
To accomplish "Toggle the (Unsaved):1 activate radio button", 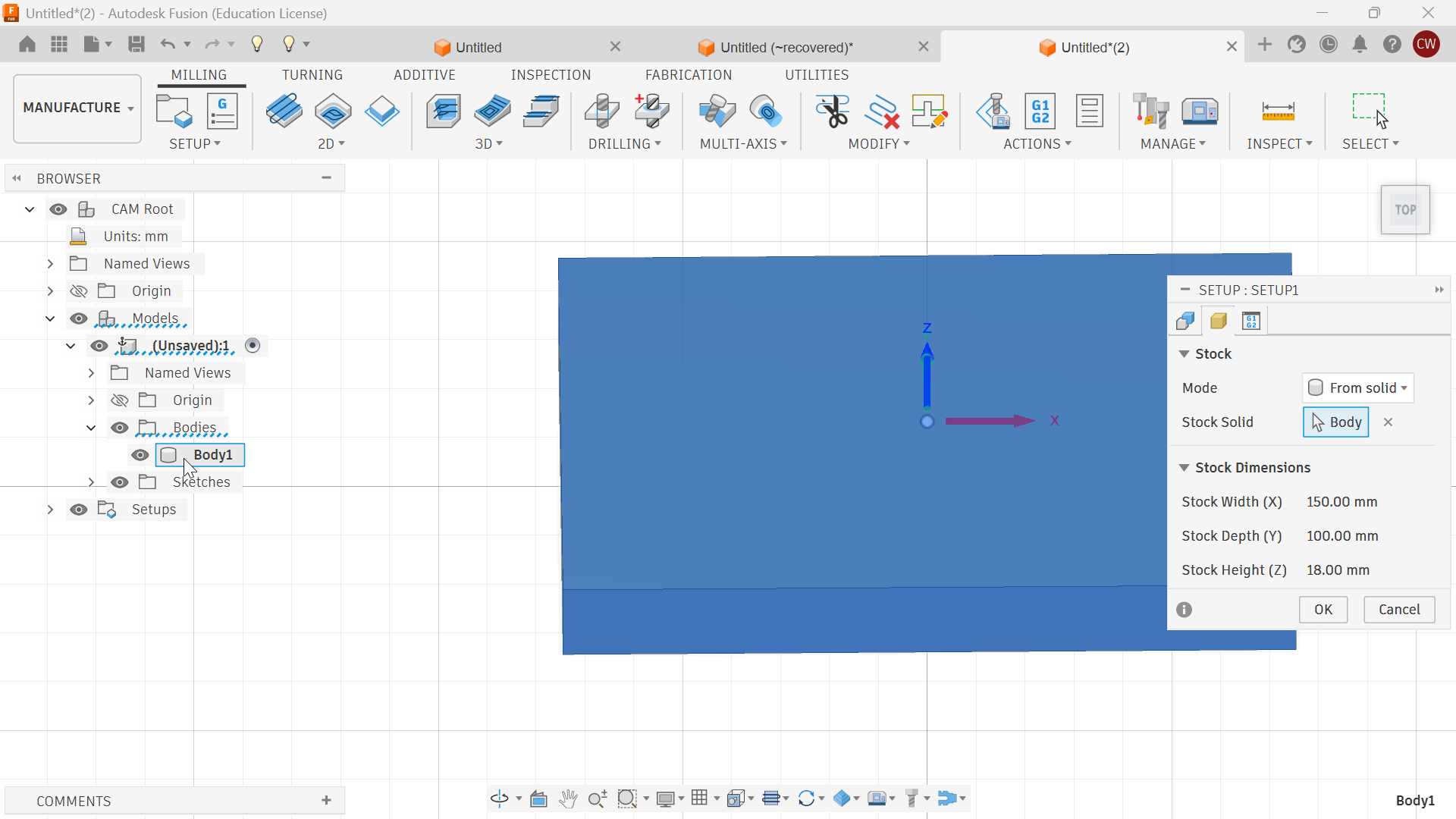I will tap(254, 346).
